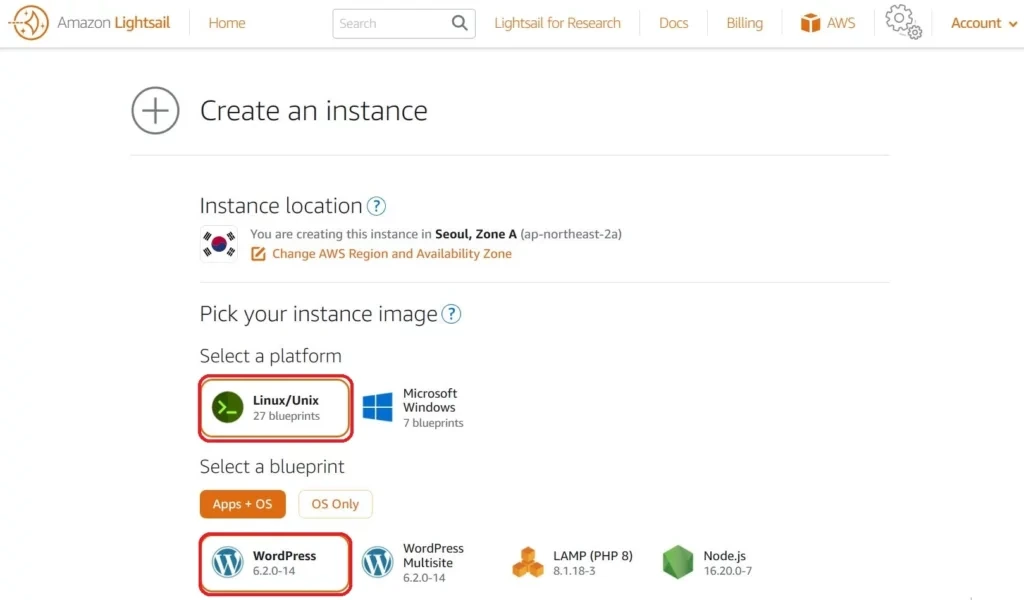Click the Amazon Lightsail logo

click(90, 22)
